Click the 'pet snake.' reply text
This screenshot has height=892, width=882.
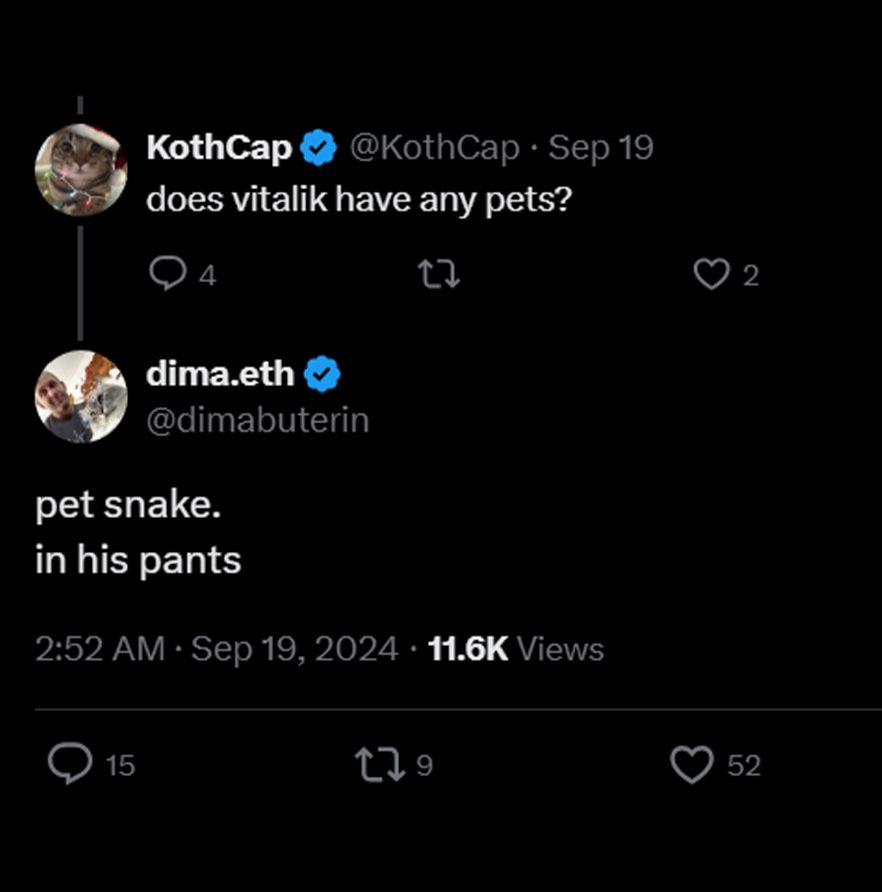(128, 505)
